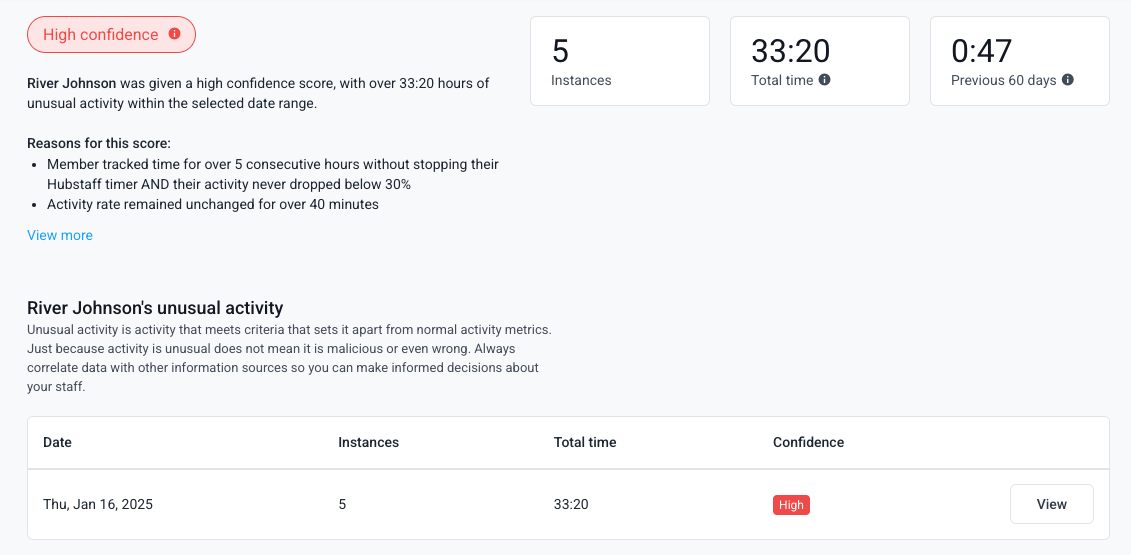This screenshot has width=1131, height=555.
Task: Click the info icon next to Previous 60 days
Action: (1068, 80)
